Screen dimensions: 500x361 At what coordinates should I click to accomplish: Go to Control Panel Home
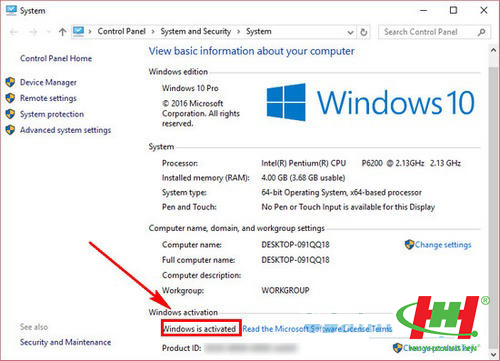coord(56,58)
